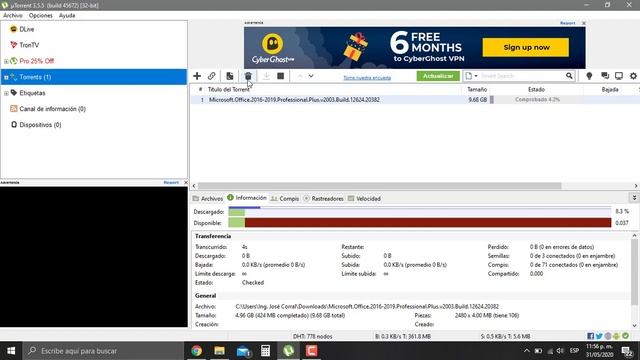Screen dimensions: 640x360
Task: Select Pro 25% Off sidebar entry
Action: tap(36, 61)
